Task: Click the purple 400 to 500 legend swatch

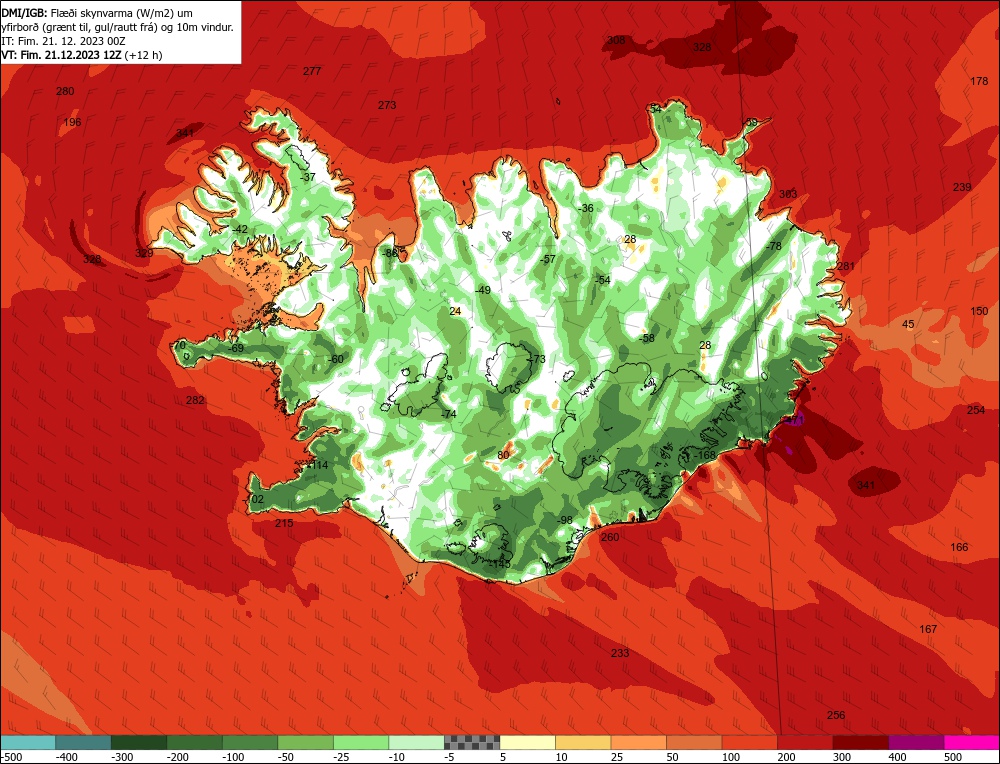Action: (916, 742)
